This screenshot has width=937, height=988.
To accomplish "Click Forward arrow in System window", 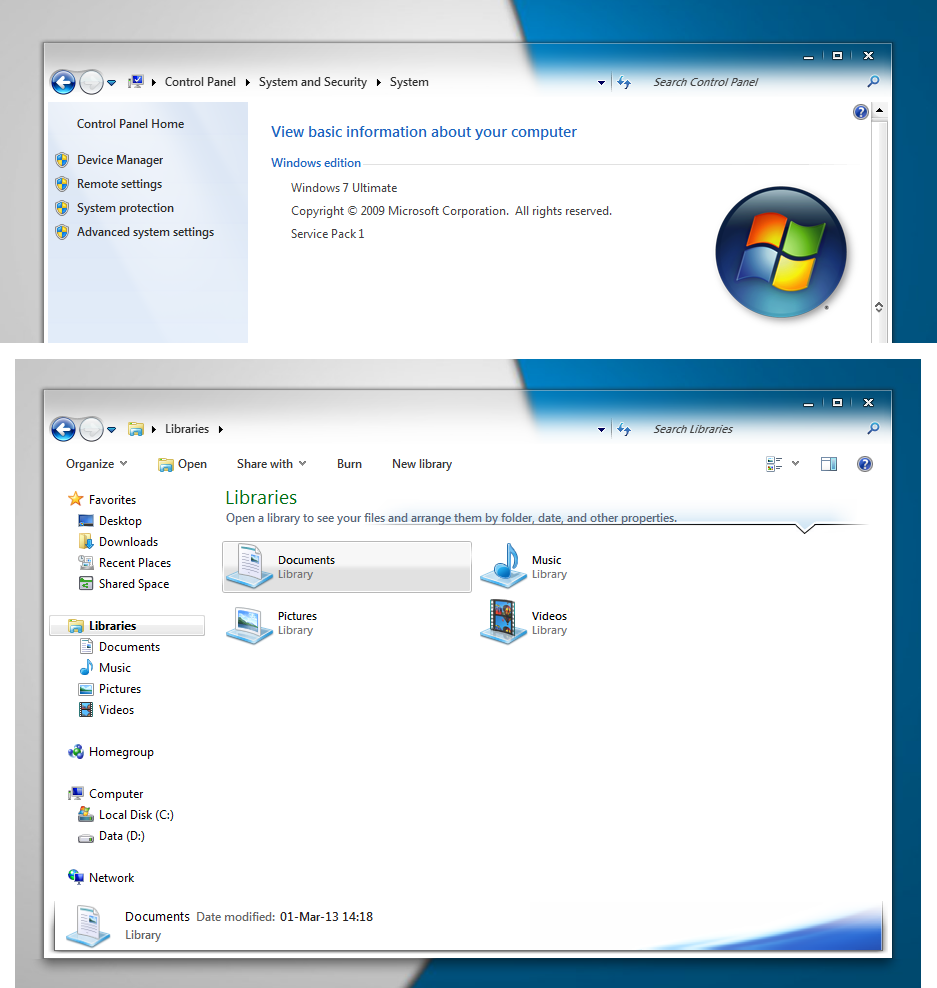I will pyautogui.click(x=92, y=82).
